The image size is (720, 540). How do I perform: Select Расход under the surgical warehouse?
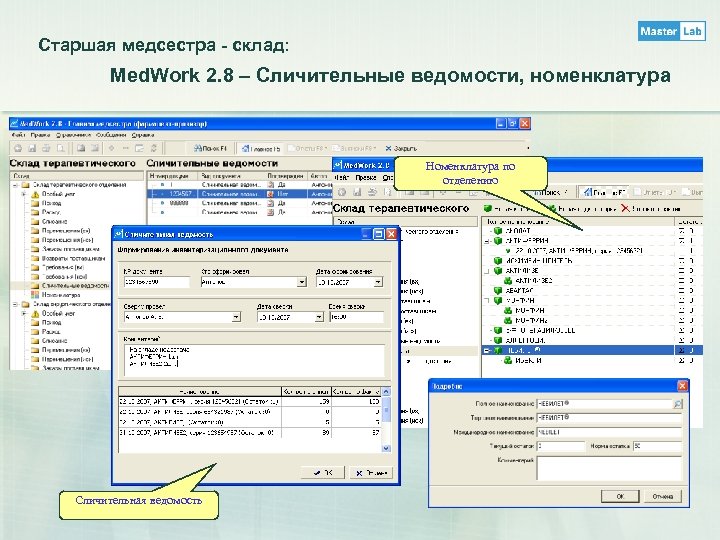(51, 332)
